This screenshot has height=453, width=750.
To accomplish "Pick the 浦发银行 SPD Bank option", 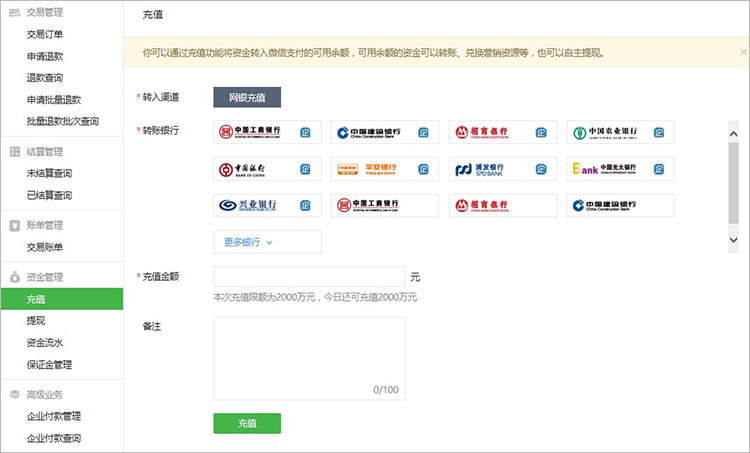I will point(503,169).
